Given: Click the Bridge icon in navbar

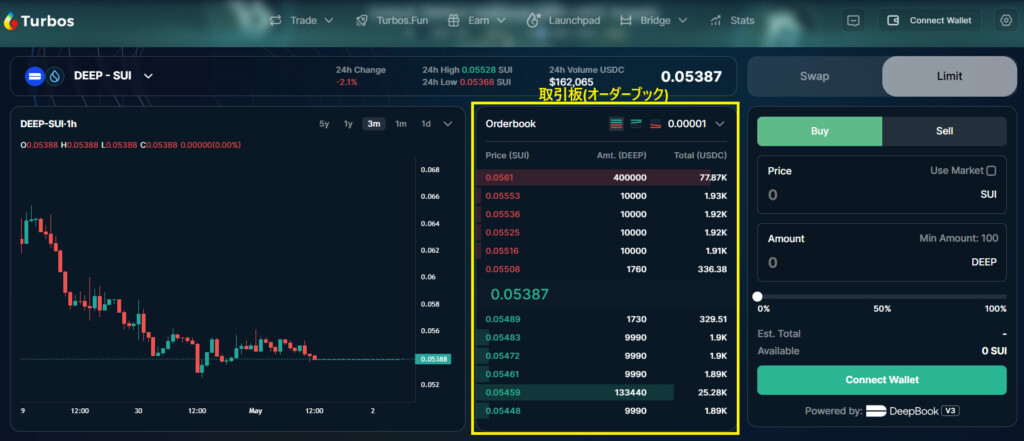Looking at the screenshot, I should [x=626, y=20].
